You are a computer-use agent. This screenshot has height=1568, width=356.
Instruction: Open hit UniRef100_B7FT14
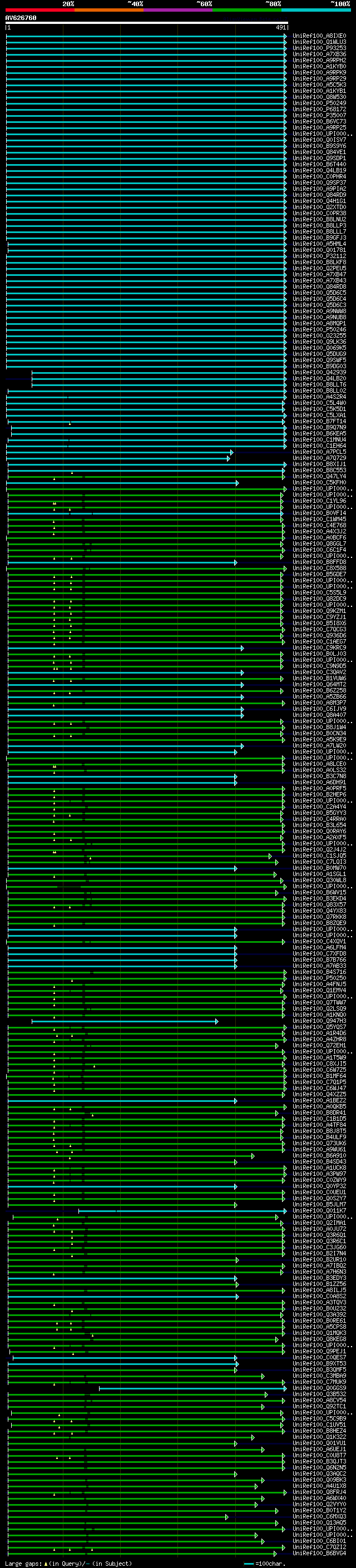(x=319, y=421)
